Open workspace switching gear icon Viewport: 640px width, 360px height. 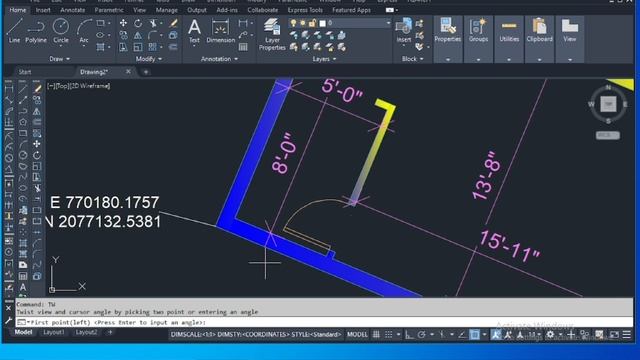(550, 335)
